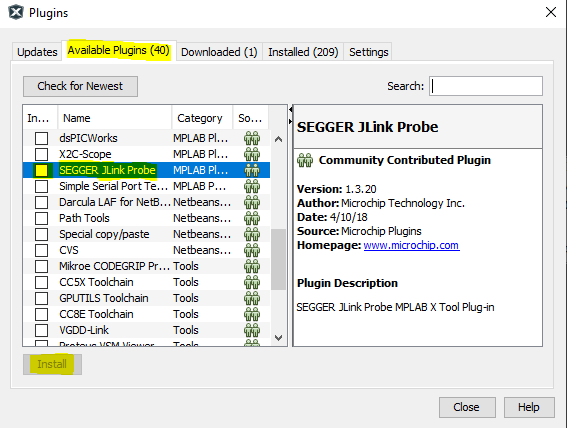Click the community icon in dsPICWorks row
Screen dimensions: 567x428
(252, 138)
